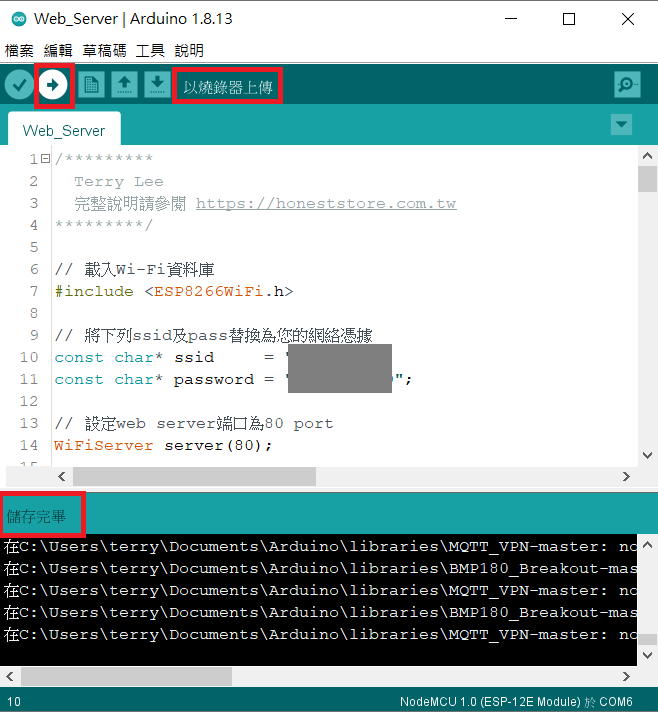This screenshot has height=712, width=658.
Task: Open the 草稿碼 menu
Action: [105, 50]
